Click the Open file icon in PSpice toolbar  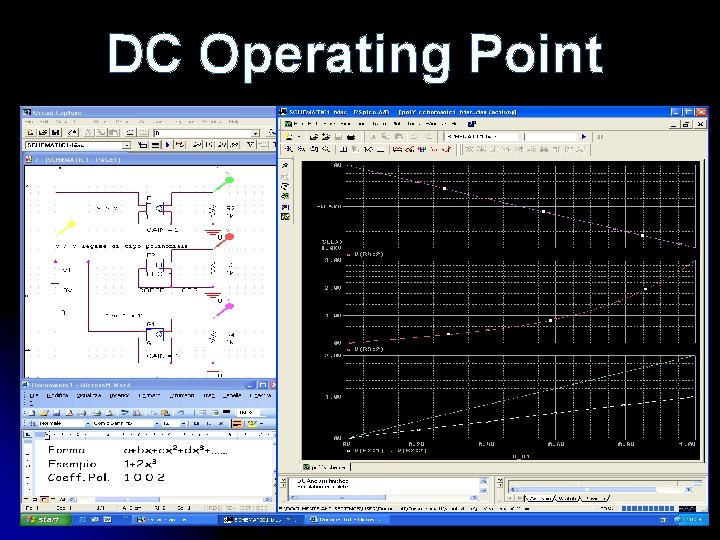(314, 136)
